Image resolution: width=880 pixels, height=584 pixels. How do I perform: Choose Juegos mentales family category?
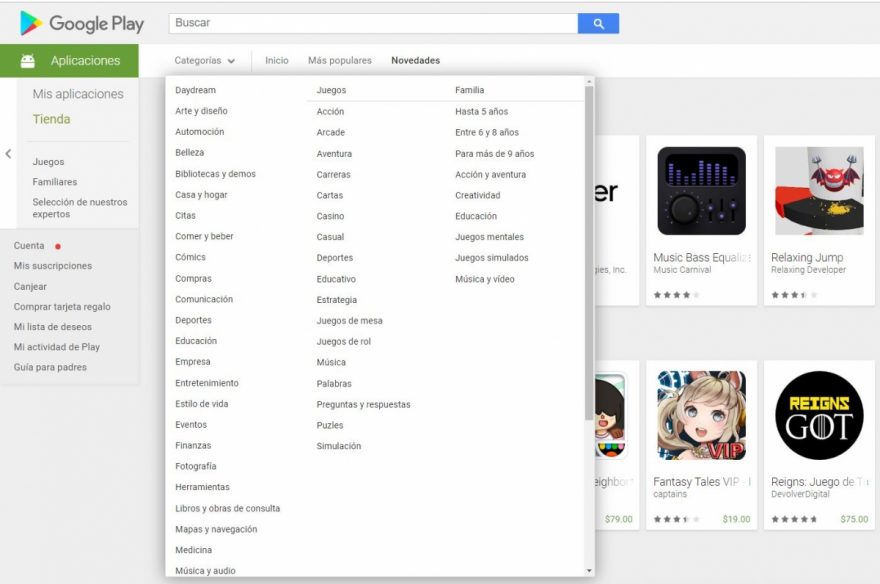pyautogui.click(x=489, y=237)
